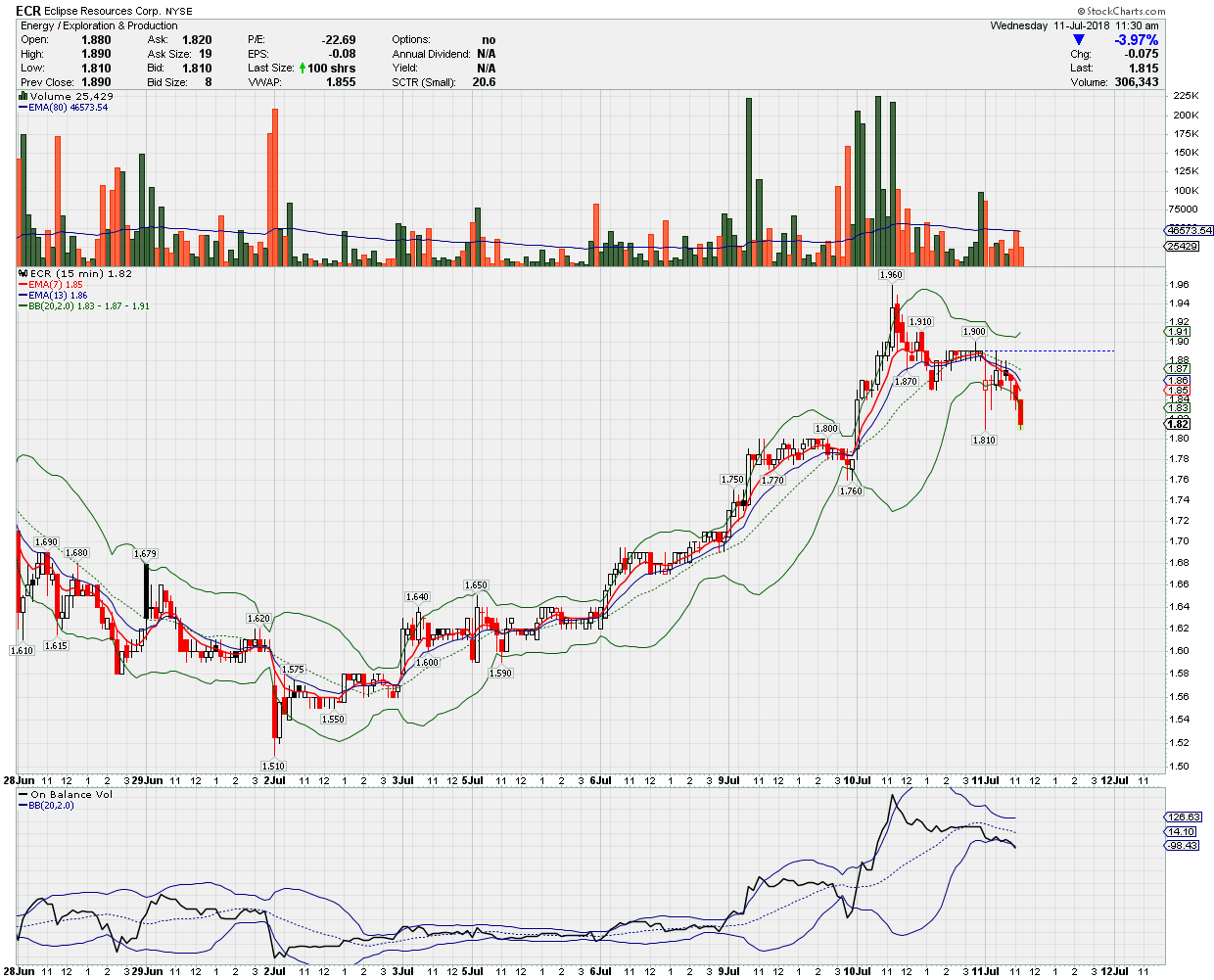Click the On Balance Vol legend text
The image size is (1214, 980).
(71, 794)
